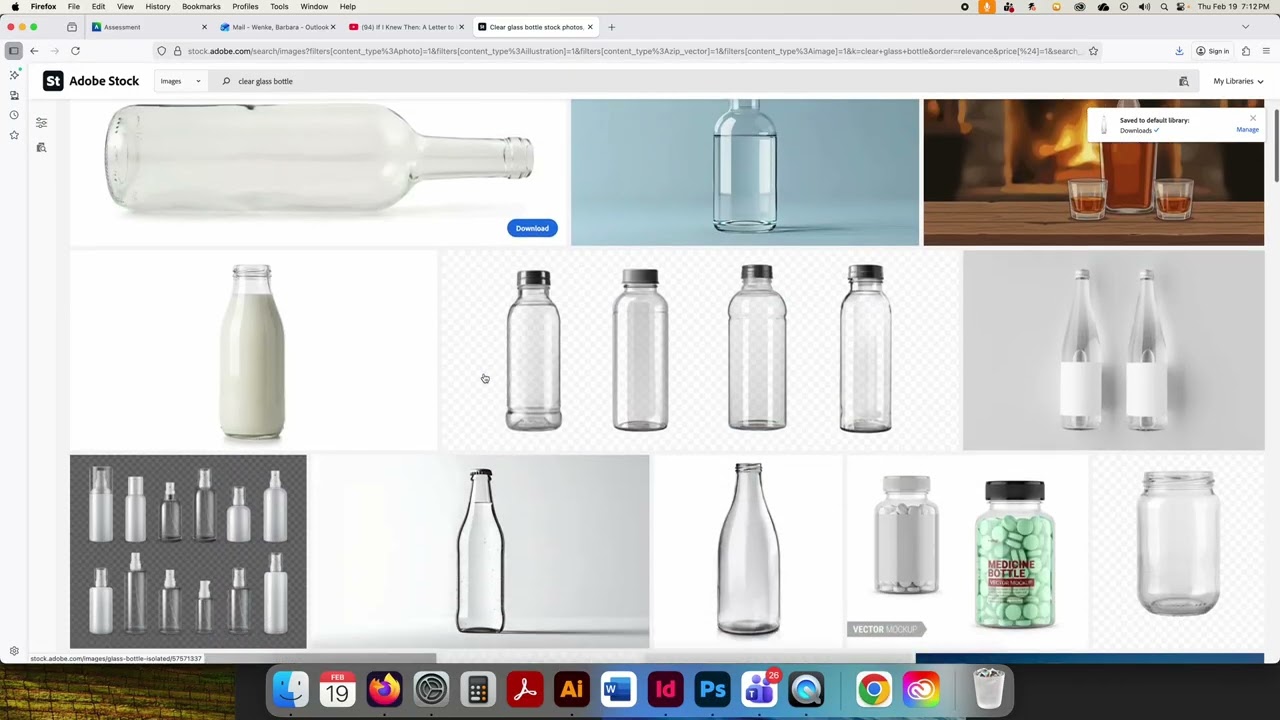Click the Sign in button
The image size is (1280, 720).
pyautogui.click(x=1212, y=51)
